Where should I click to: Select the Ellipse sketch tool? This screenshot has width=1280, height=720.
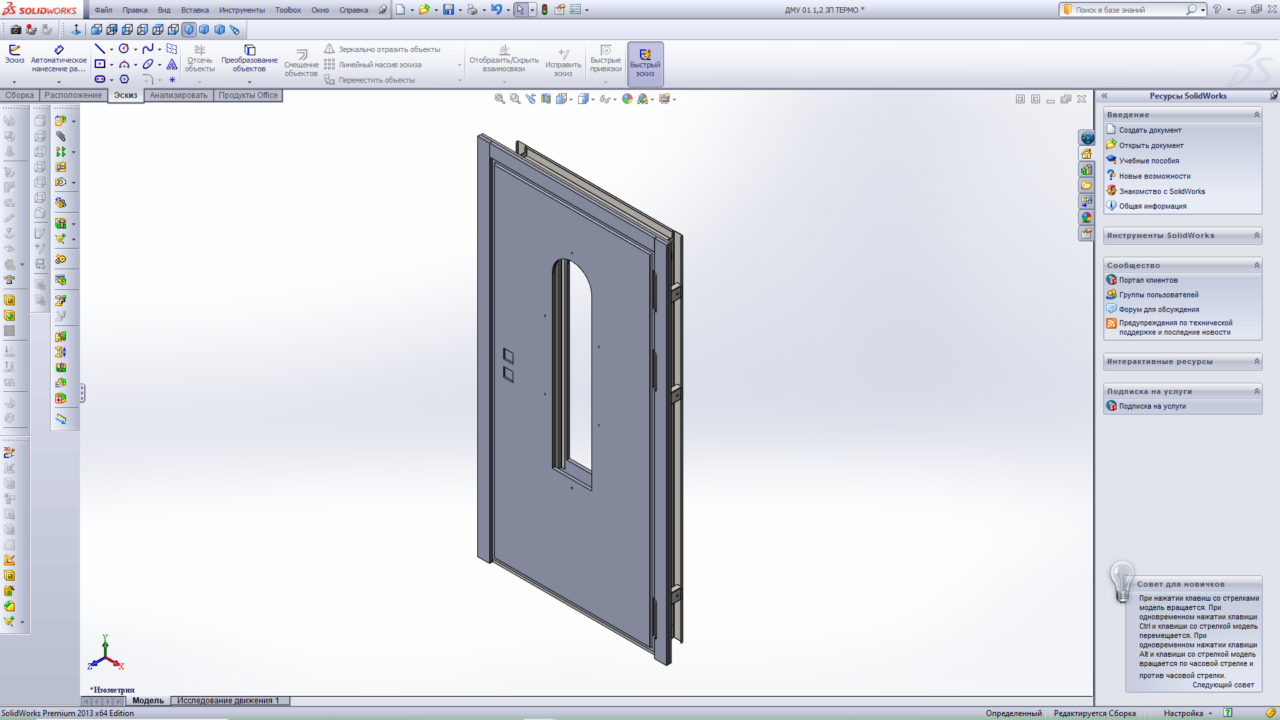(x=148, y=64)
